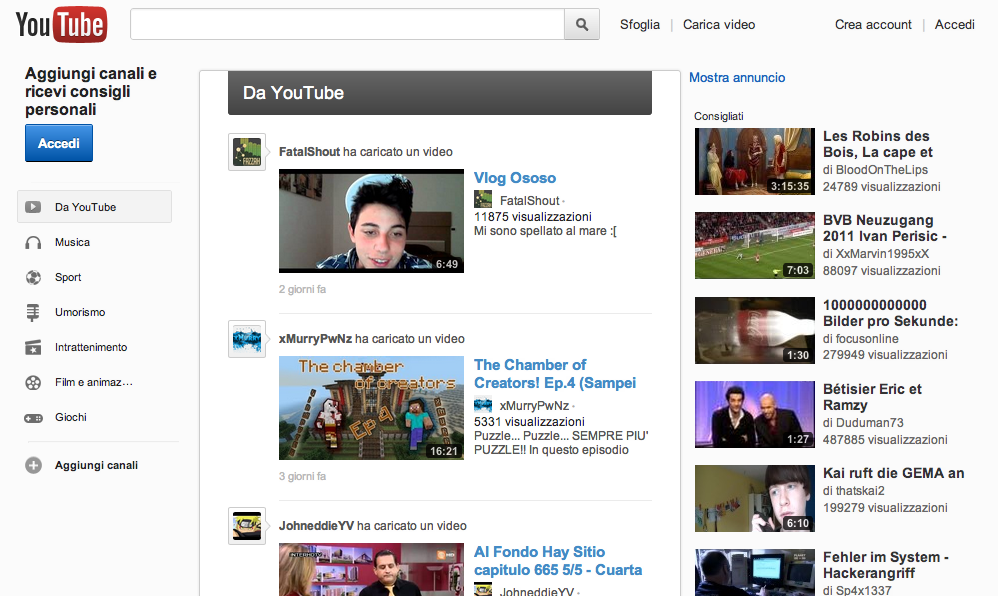The width and height of the screenshot is (998, 596).
Task: Click the Sport ball icon
Action: [33, 278]
